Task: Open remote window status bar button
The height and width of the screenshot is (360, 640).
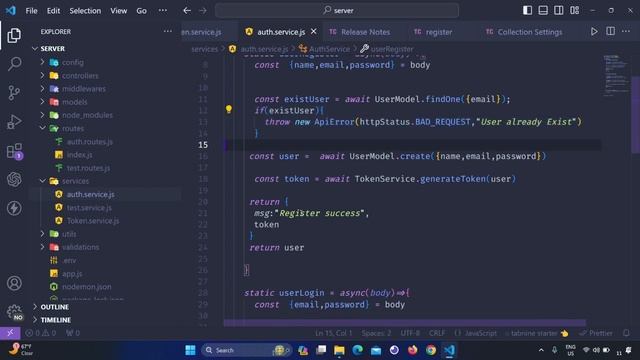Action: 10,333
